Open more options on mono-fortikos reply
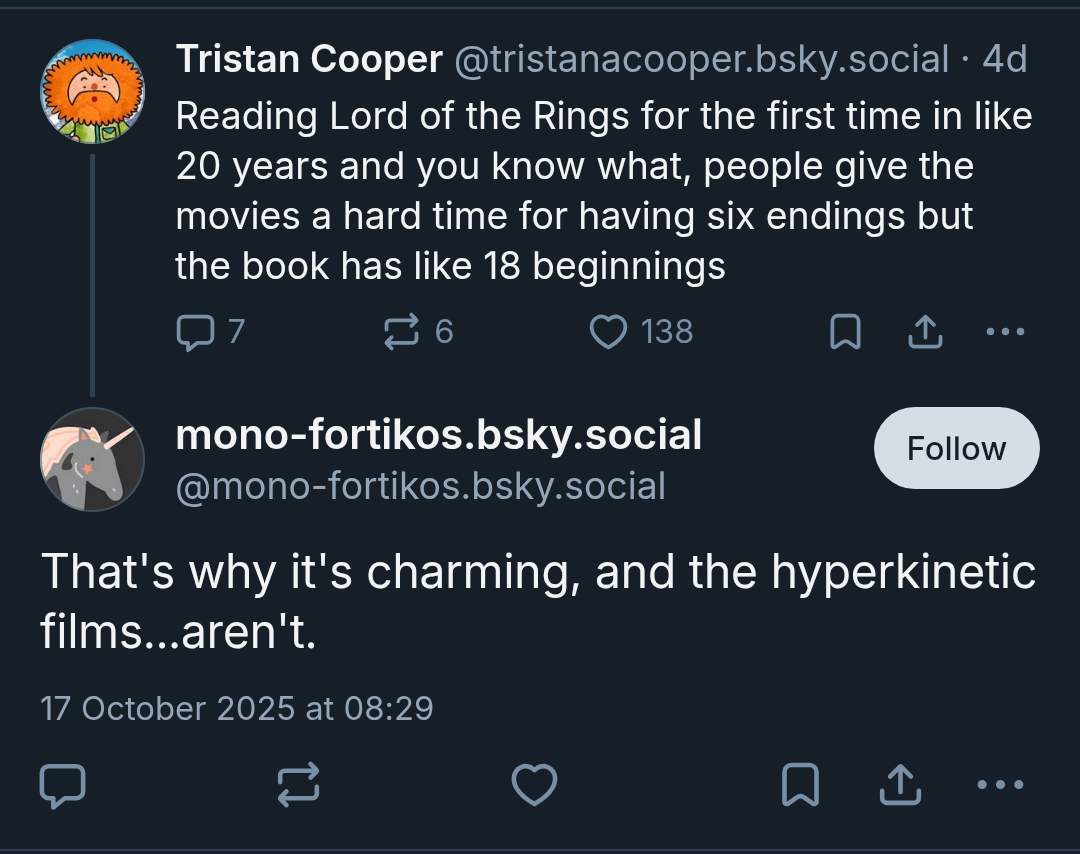Image resolution: width=1080 pixels, height=854 pixels. pos(1000,784)
